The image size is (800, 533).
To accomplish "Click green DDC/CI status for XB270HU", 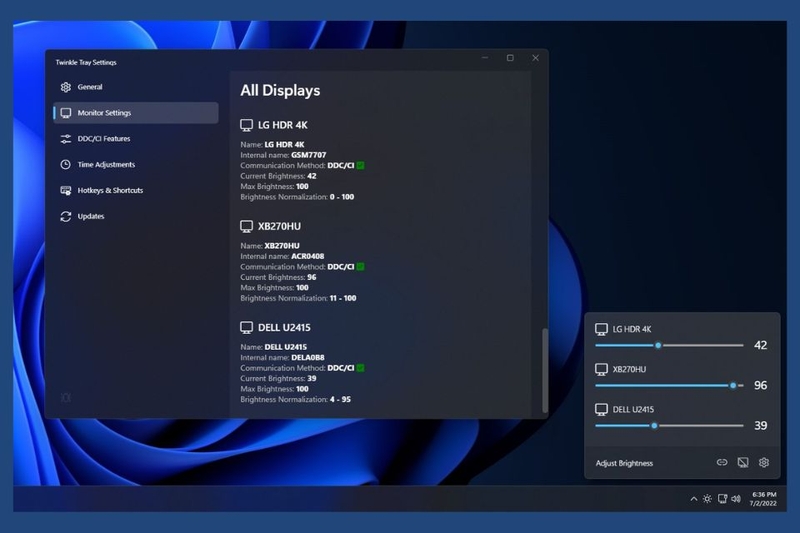I will coord(360,267).
